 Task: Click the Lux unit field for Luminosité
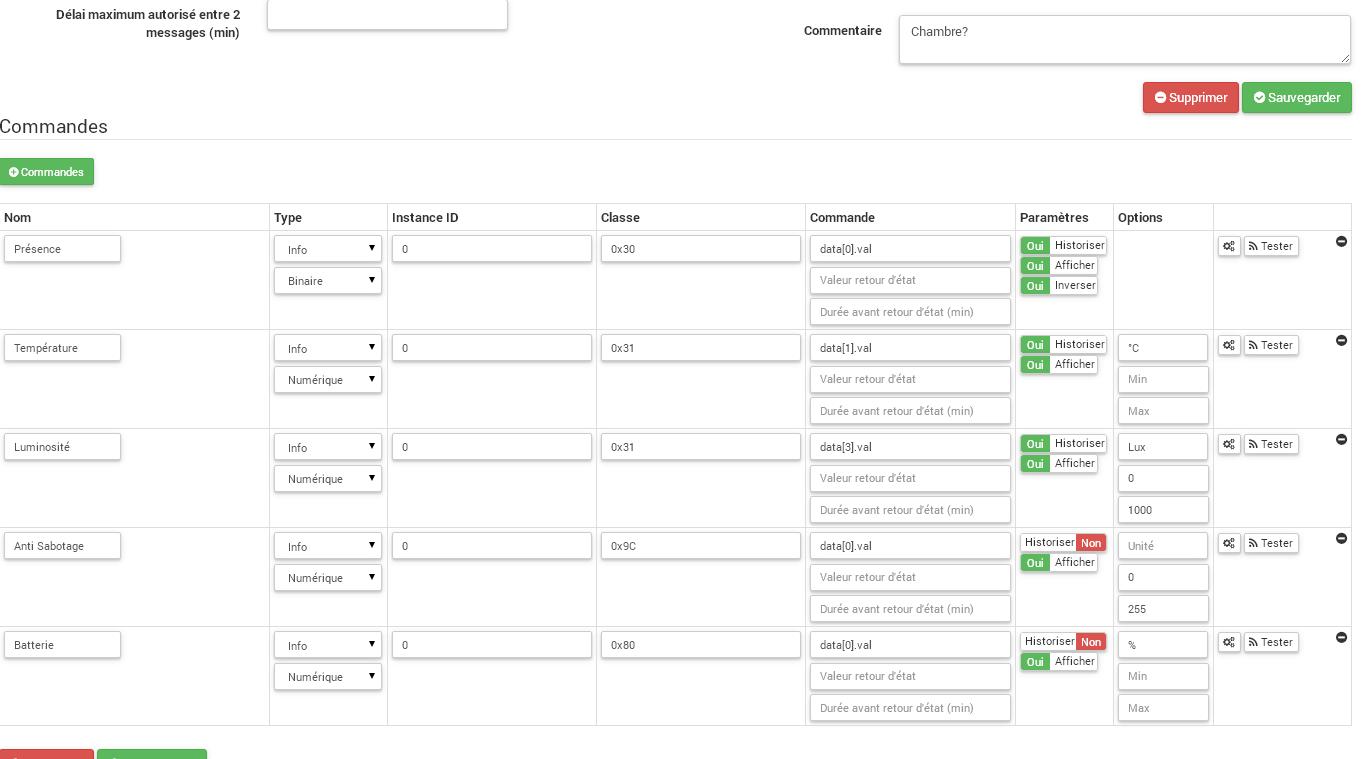click(1163, 447)
